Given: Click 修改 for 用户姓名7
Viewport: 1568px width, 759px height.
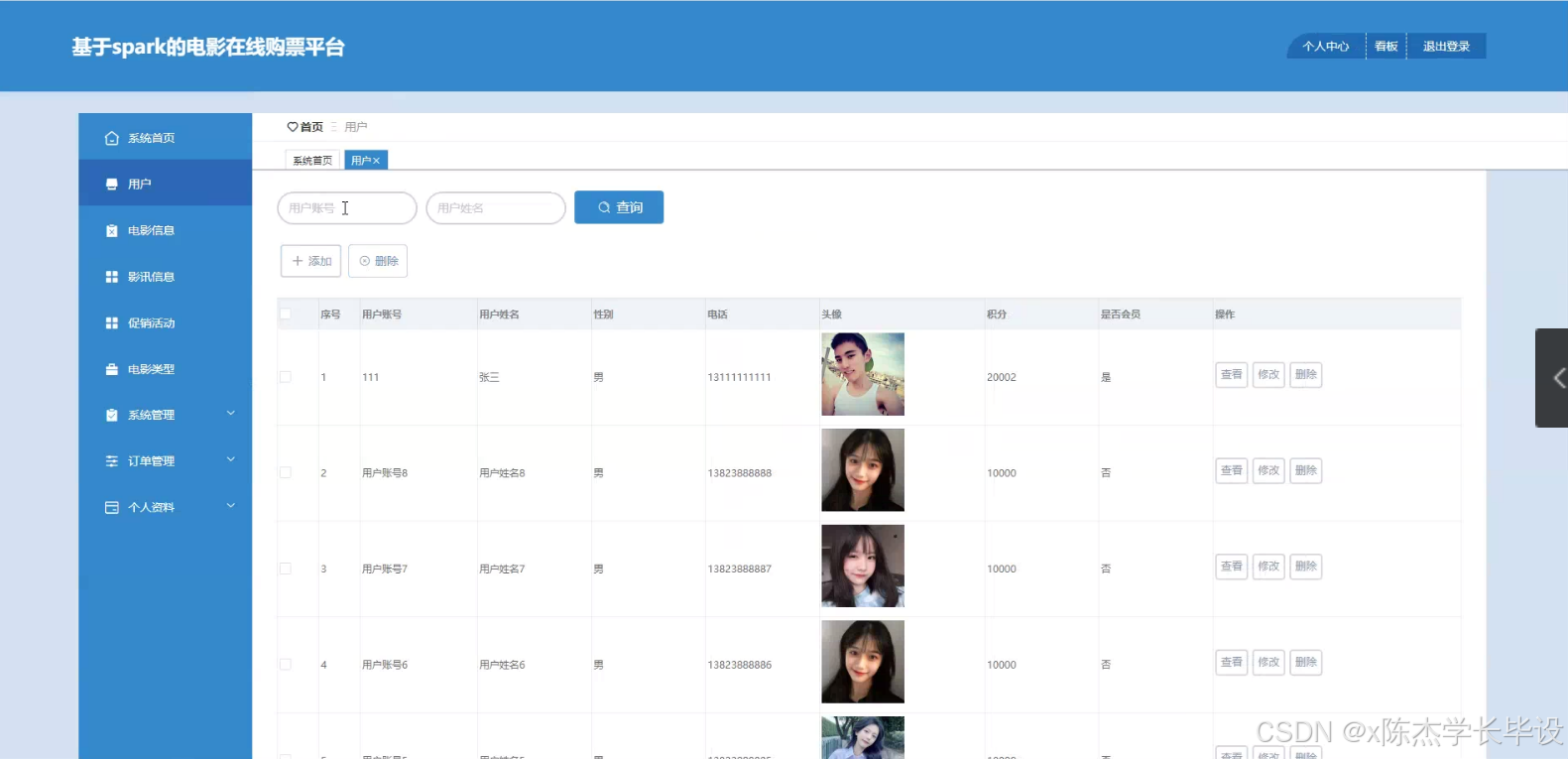Looking at the screenshot, I should pyautogui.click(x=1268, y=567).
